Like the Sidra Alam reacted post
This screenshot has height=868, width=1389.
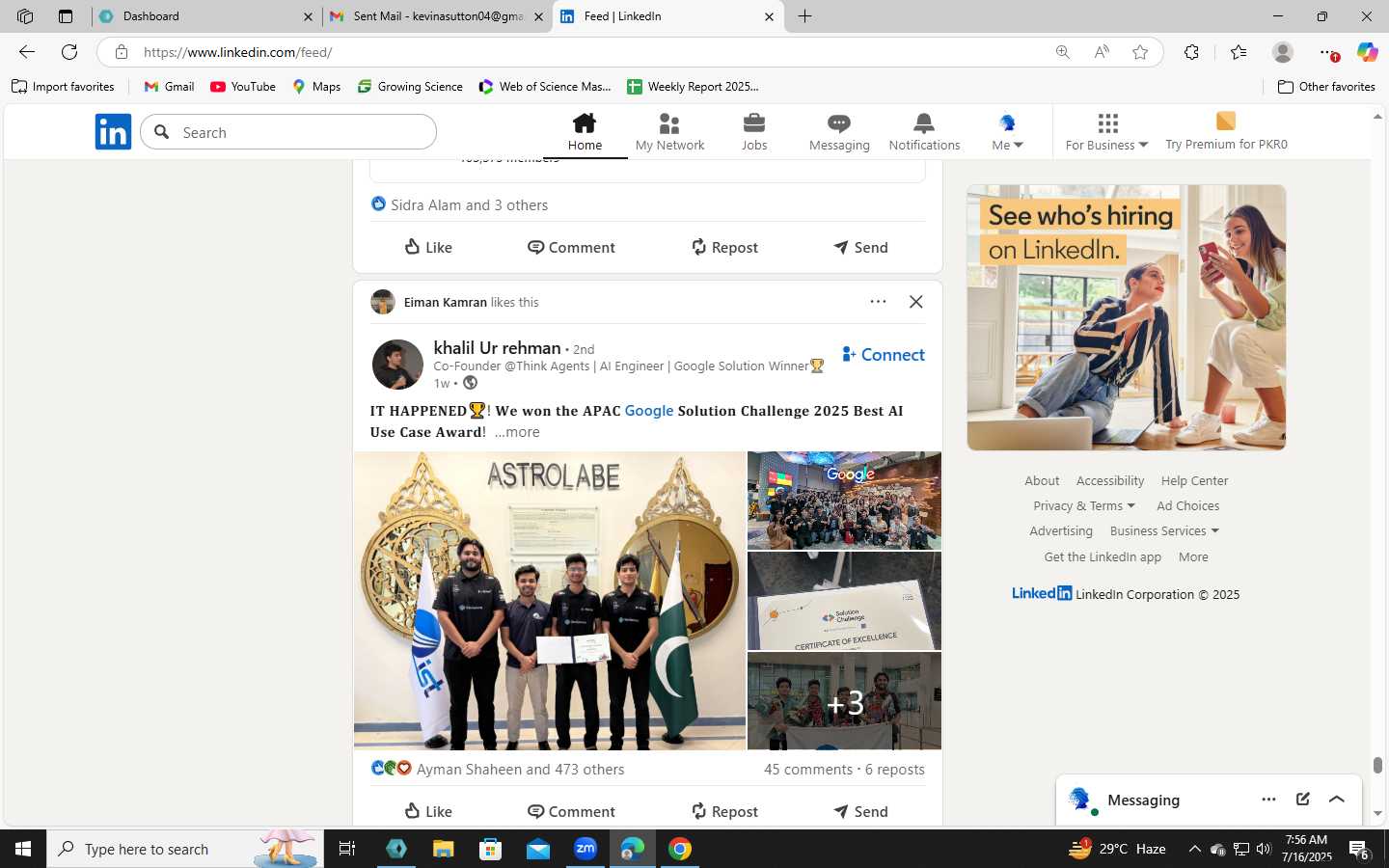tap(428, 247)
